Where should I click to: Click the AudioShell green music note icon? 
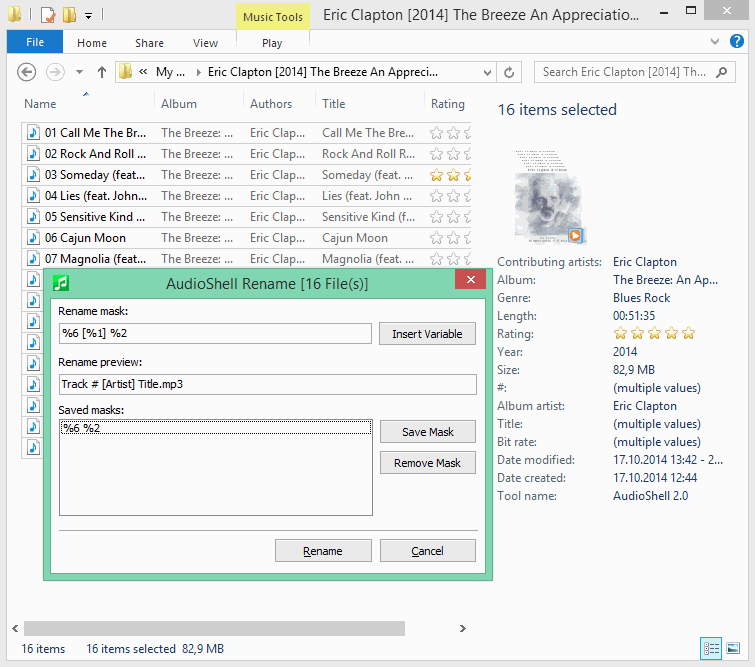tap(61, 283)
